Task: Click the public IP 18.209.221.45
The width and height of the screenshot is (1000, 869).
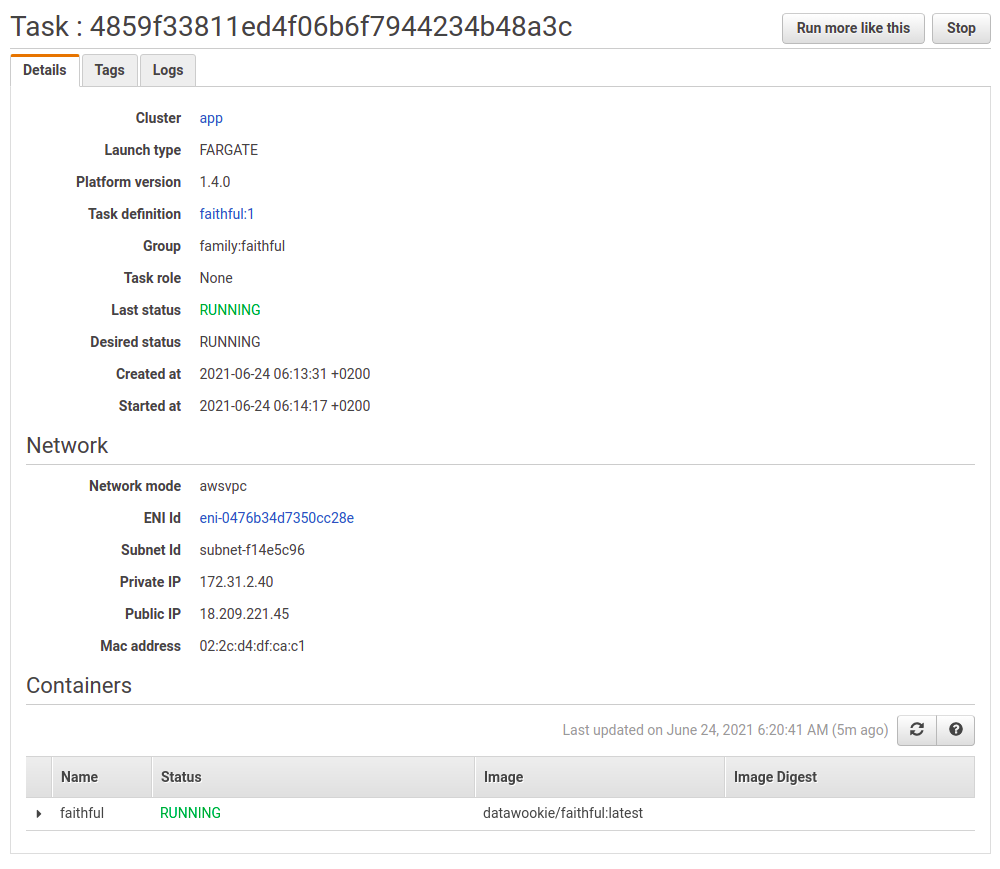Action: [x=244, y=614]
